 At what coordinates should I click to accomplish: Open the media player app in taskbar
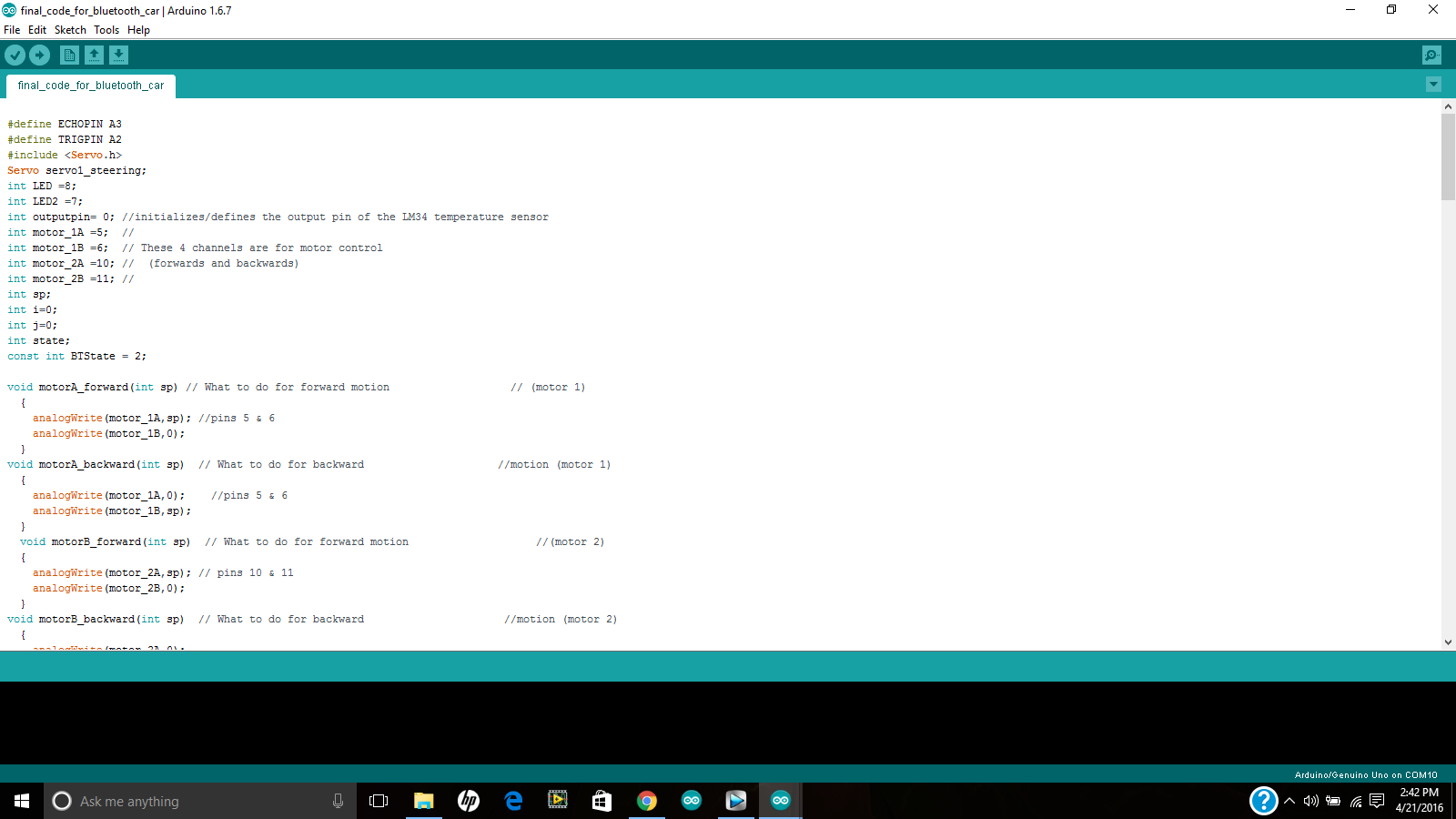tap(736, 801)
